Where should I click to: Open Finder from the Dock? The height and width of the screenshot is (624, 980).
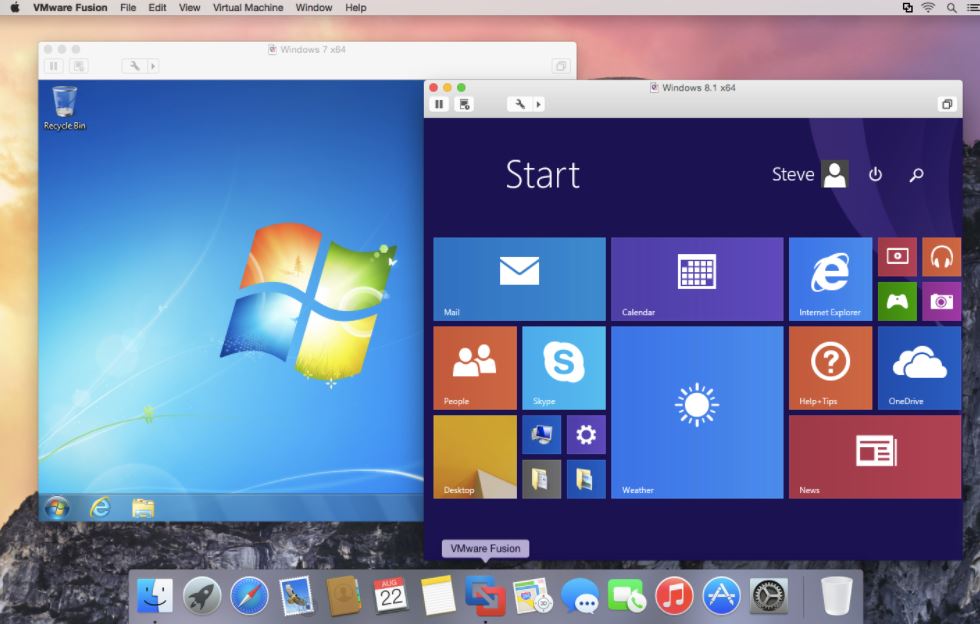tap(154, 595)
